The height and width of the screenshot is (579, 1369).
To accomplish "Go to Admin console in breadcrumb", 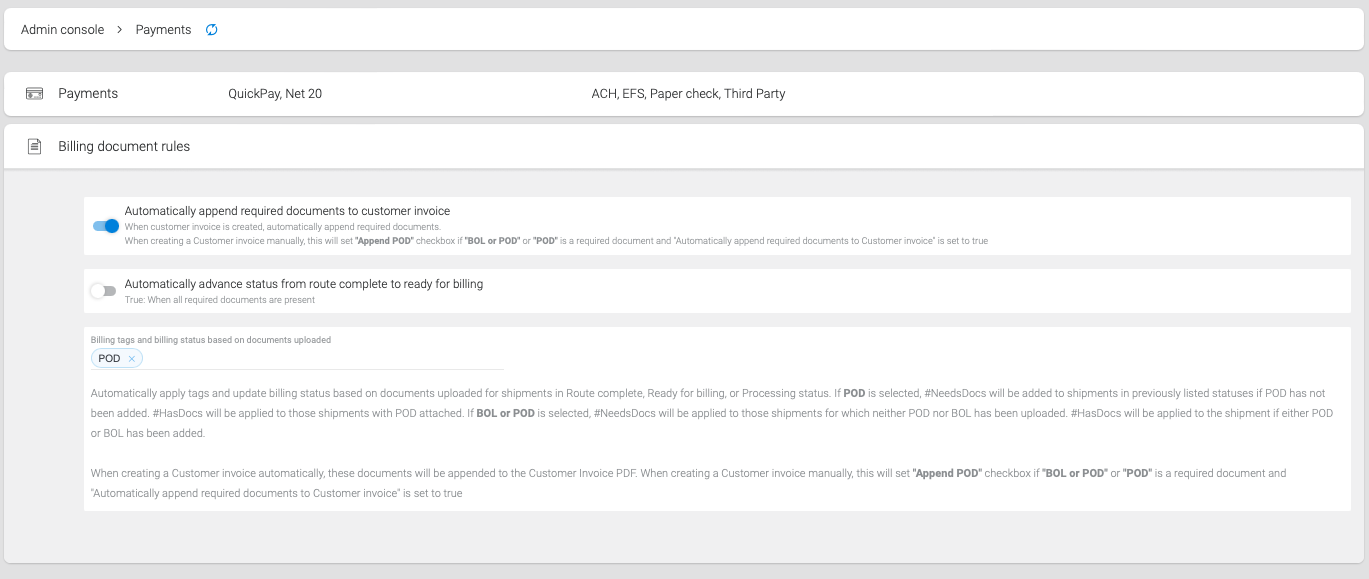I will (62, 30).
